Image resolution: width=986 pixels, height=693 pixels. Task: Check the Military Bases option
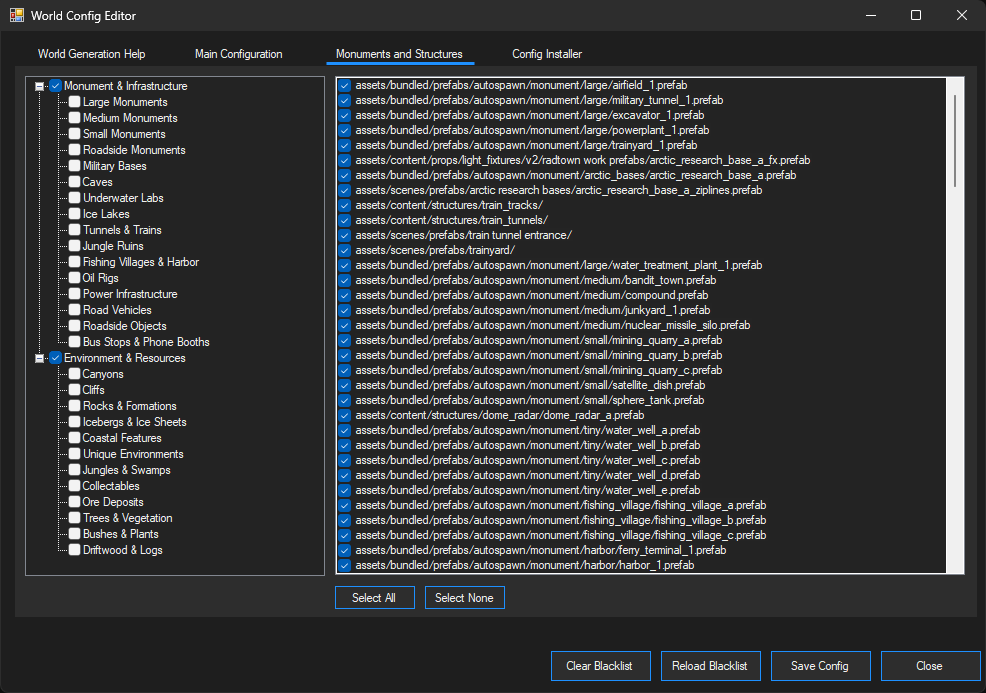coord(73,165)
